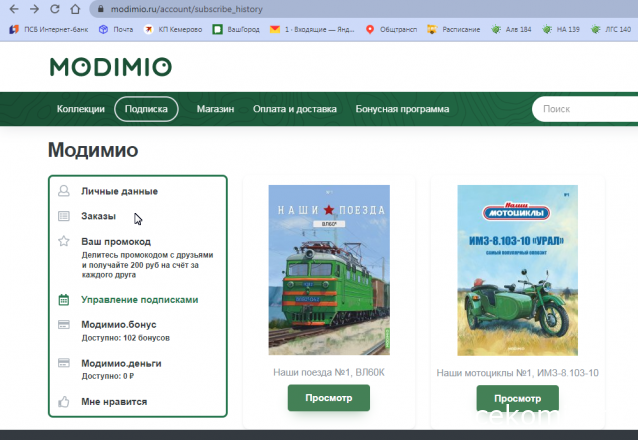Open the browser home page icon
638x440 pixels.
coord(75,9)
